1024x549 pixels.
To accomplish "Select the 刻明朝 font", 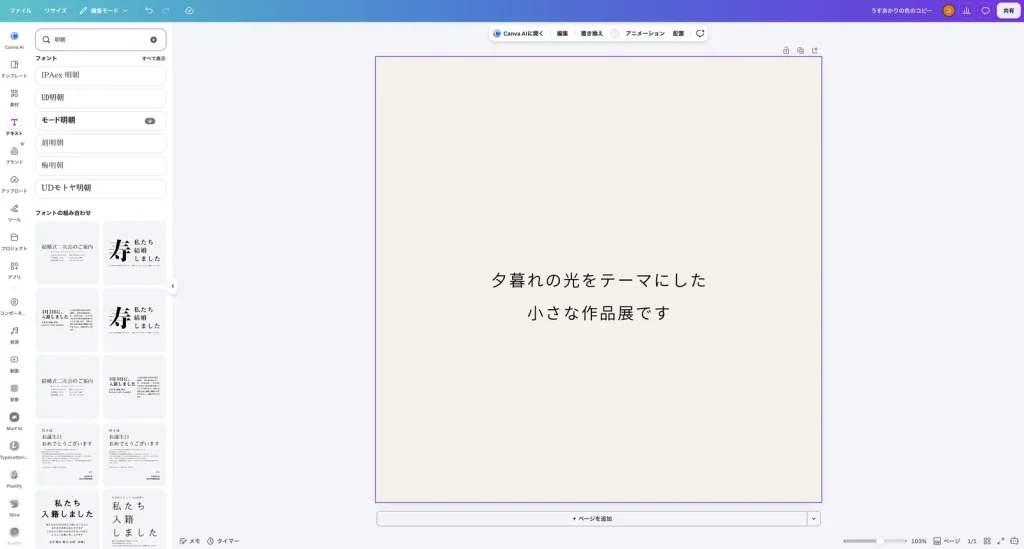I will pyautogui.click(x=101, y=143).
